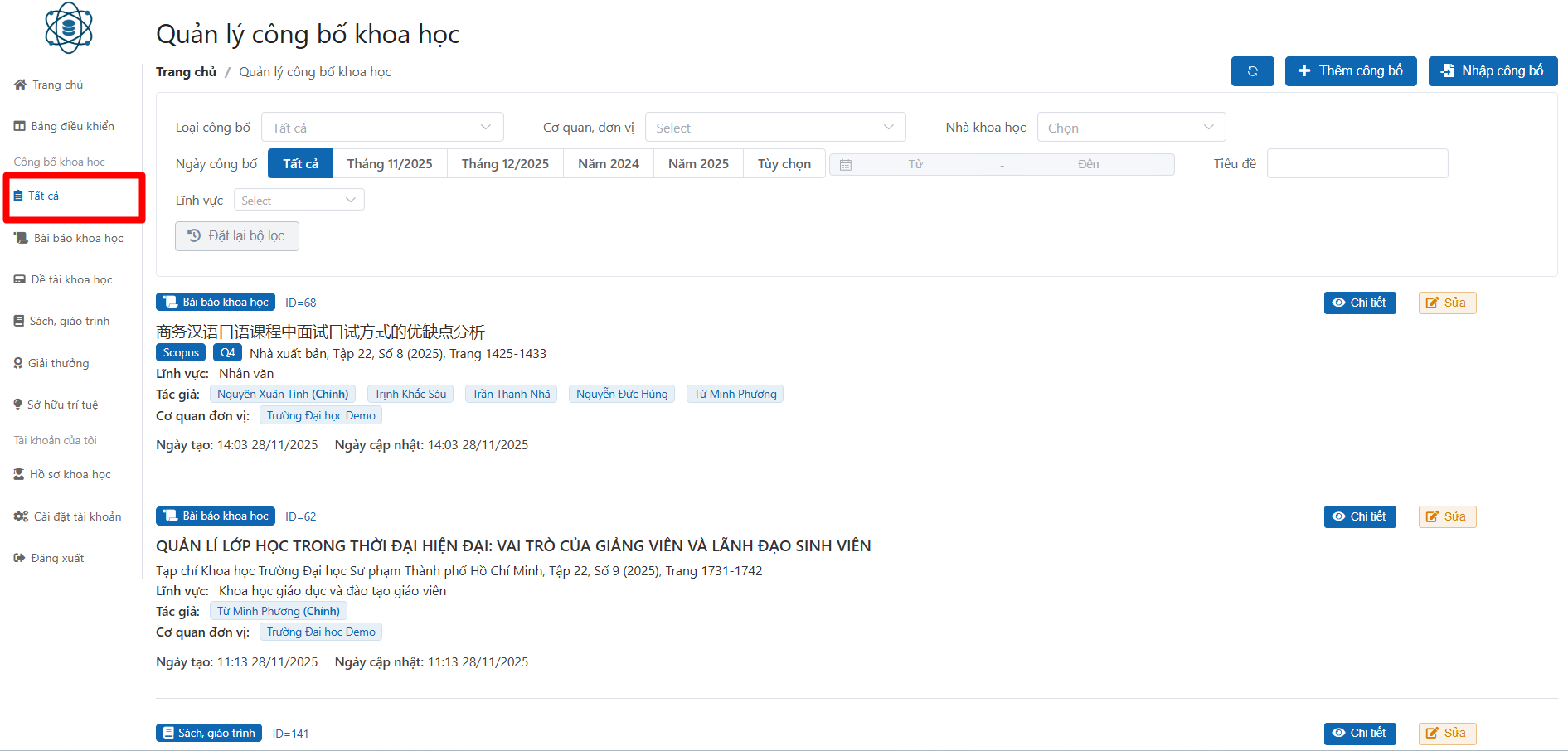Expand the Loại công bố dropdown

pyautogui.click(x=382, y=128)
